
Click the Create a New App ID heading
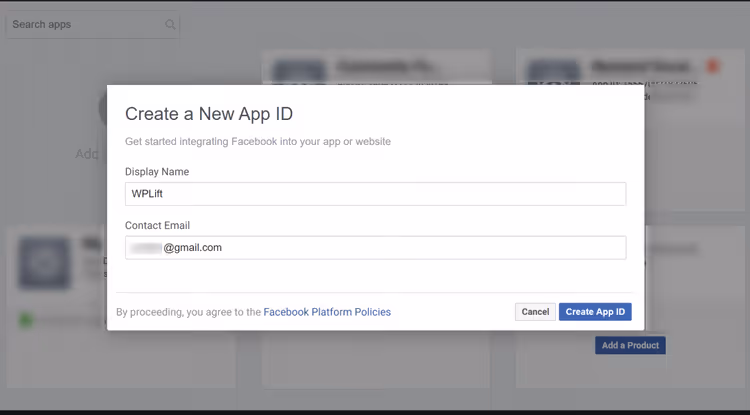coord(209,114)
